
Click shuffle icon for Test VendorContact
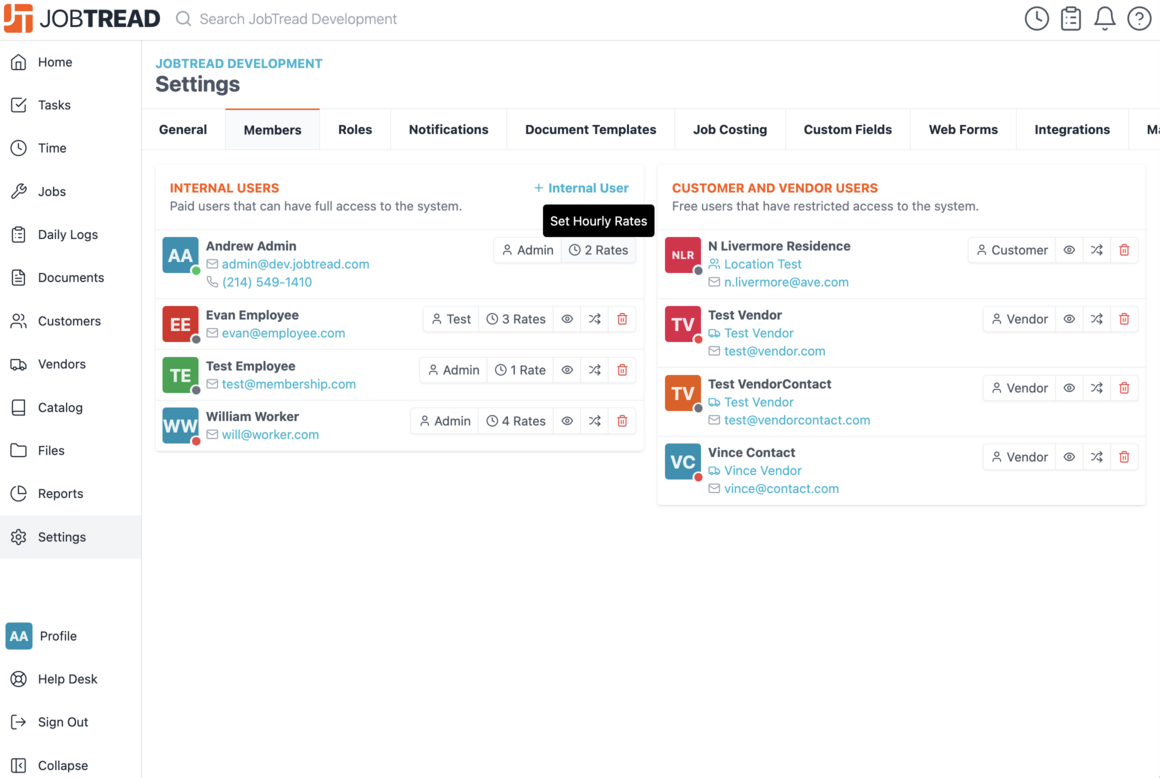(x=1096, y=388)
